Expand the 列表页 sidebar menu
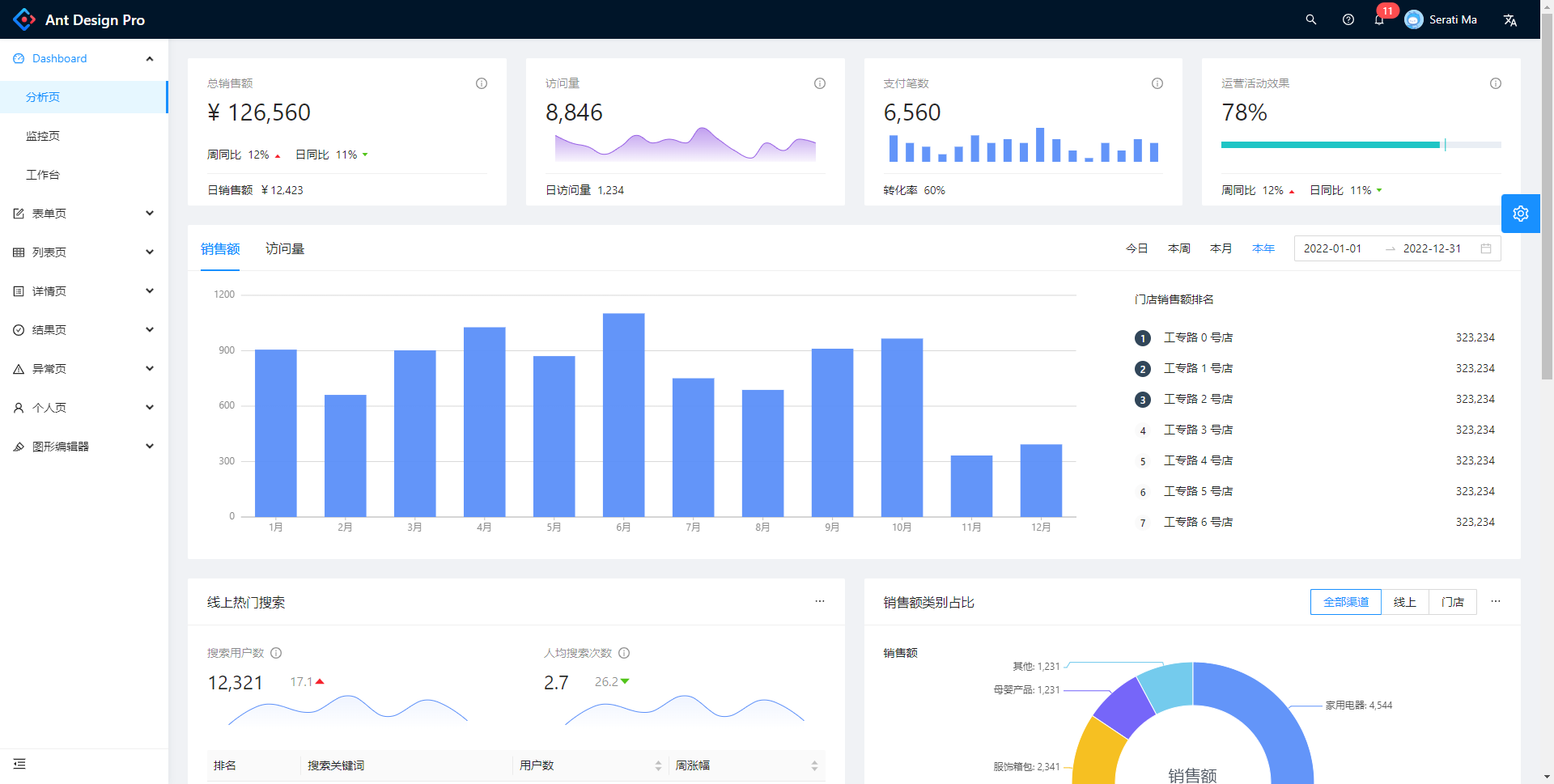Viewport: 1554px width, 784px height. (84, 252)
